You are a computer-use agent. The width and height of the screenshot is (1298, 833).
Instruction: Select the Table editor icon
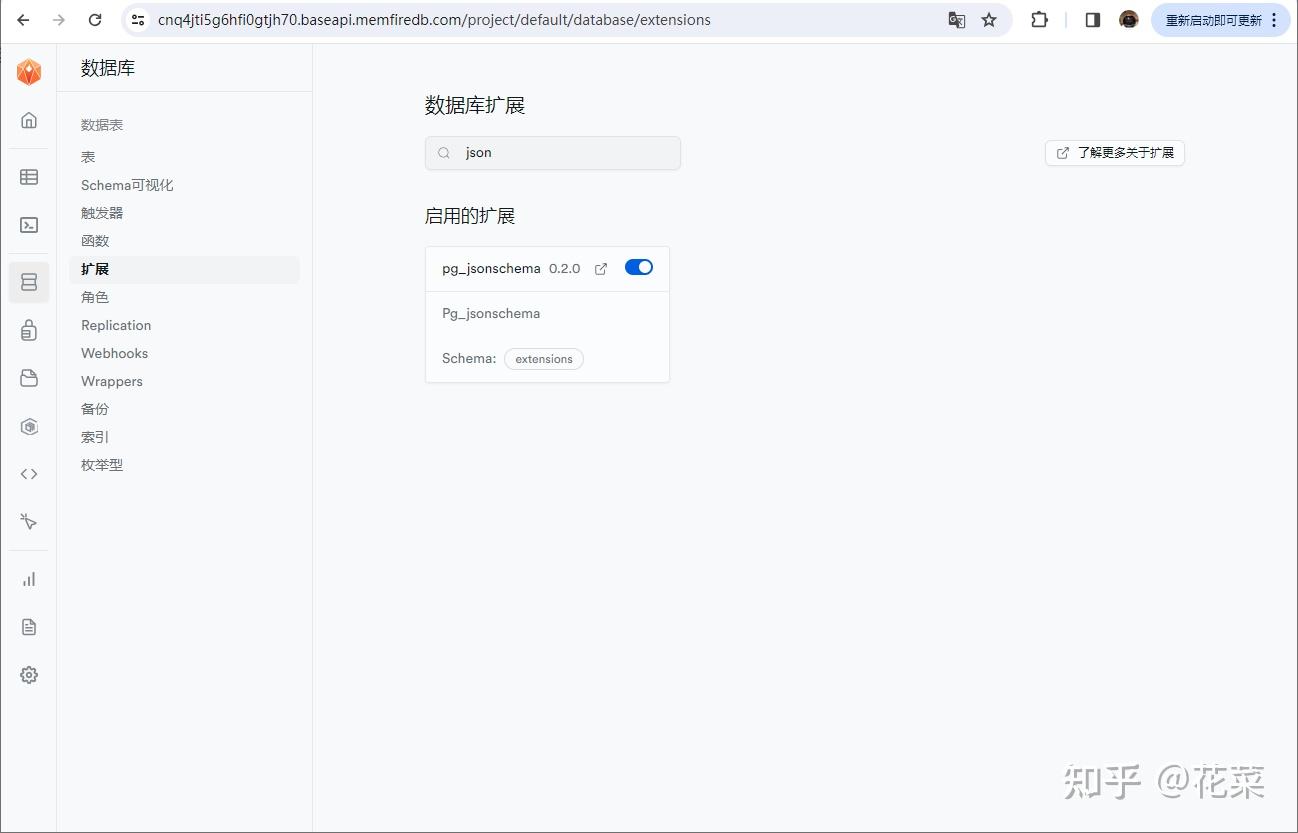[28, 177]
